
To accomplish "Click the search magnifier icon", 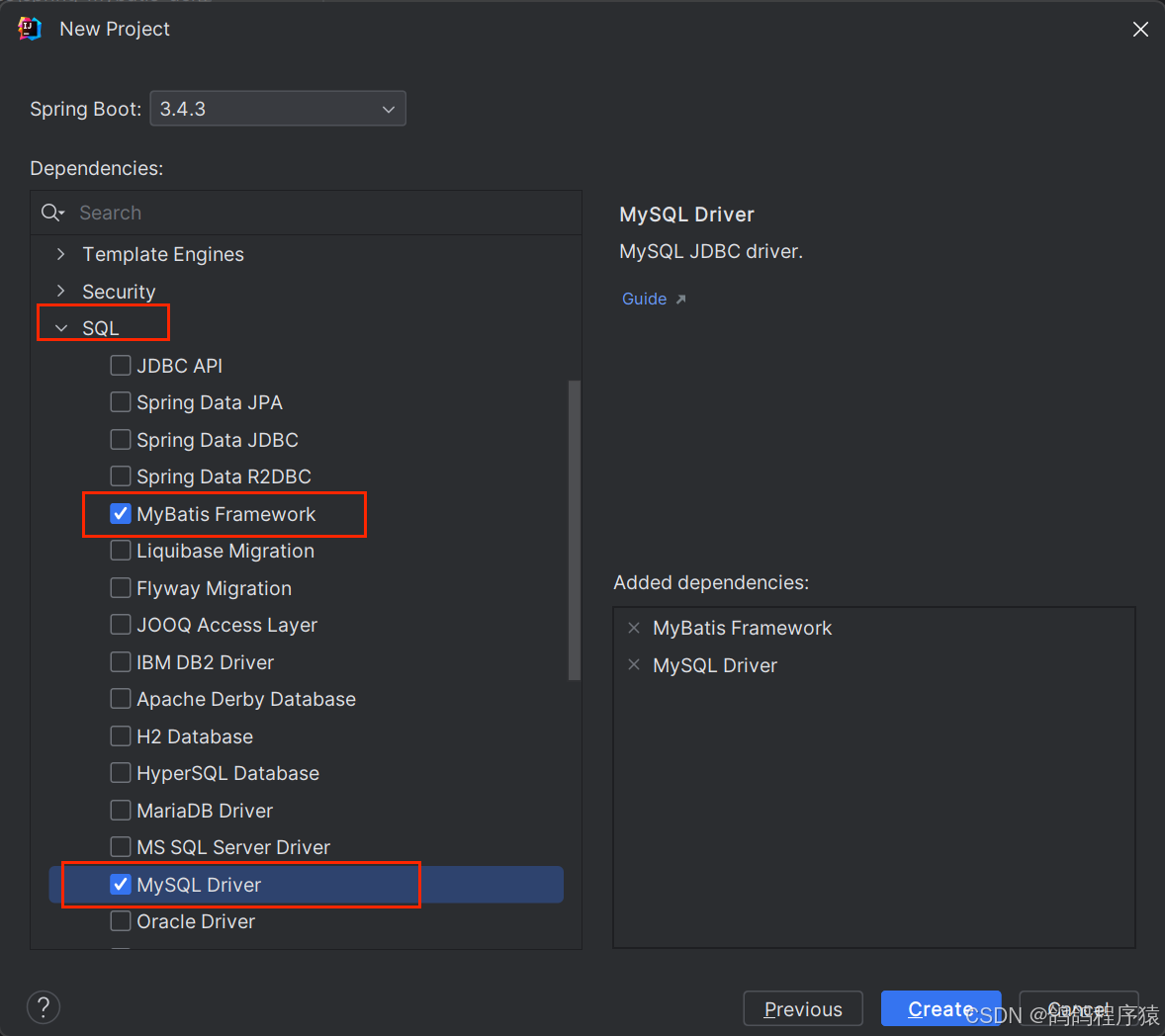I will 51,214.
